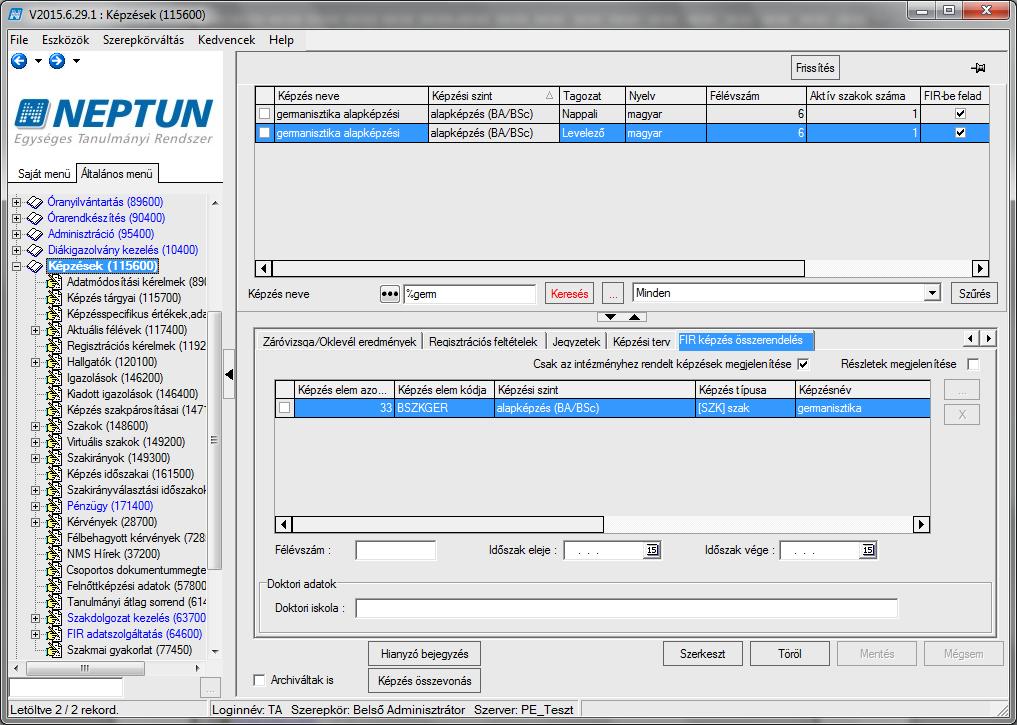1017x725 pixels.
Task: Click the Hallgatók tree node icon
Action: pos(54,362)
